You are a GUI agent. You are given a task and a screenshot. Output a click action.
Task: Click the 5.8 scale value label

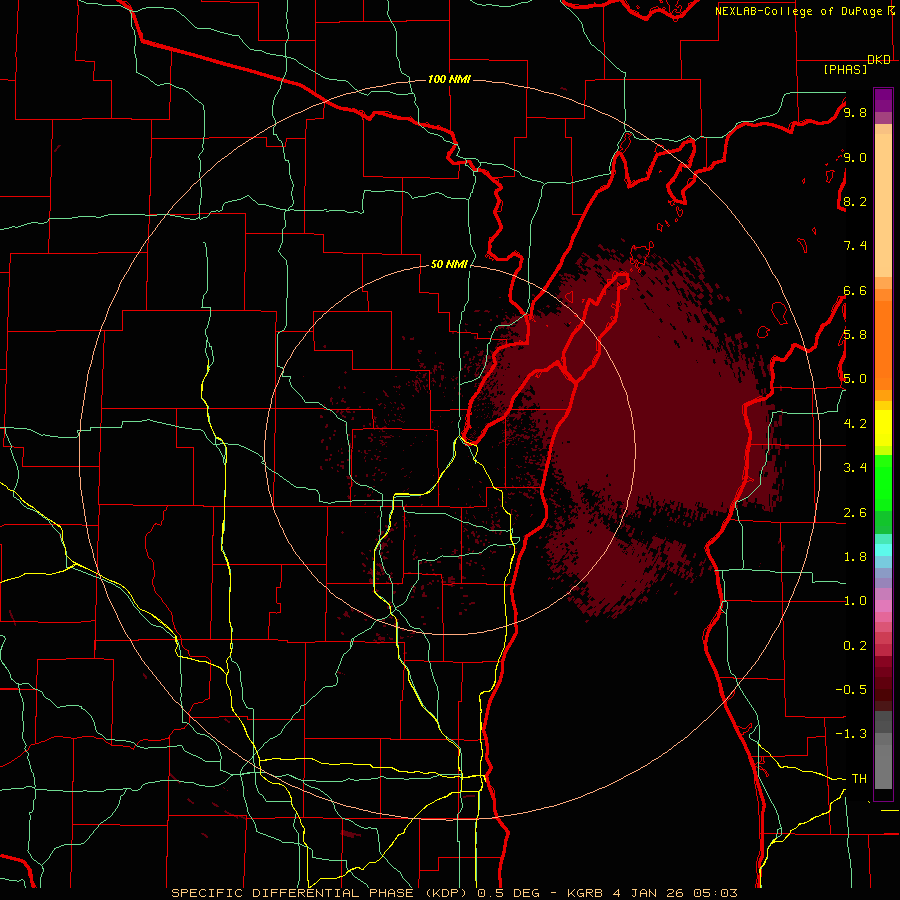click(855, 334)
